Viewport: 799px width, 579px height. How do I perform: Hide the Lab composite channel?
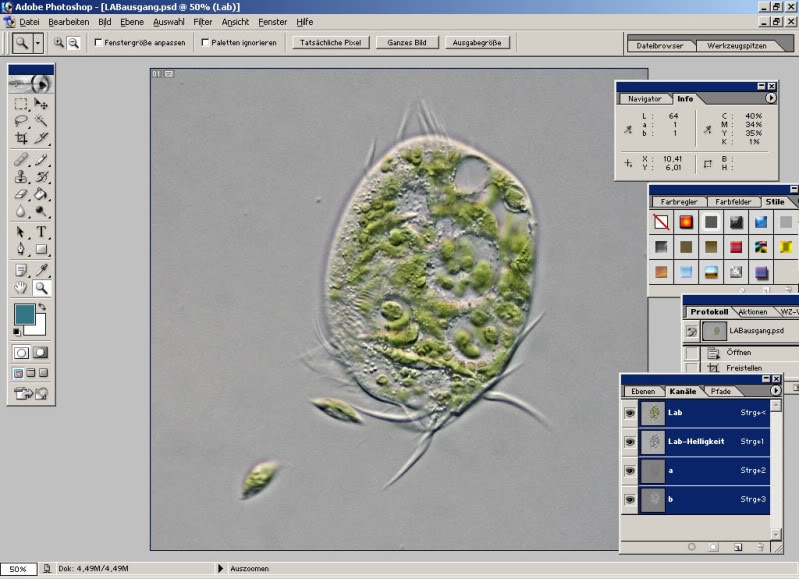point(630,413)
